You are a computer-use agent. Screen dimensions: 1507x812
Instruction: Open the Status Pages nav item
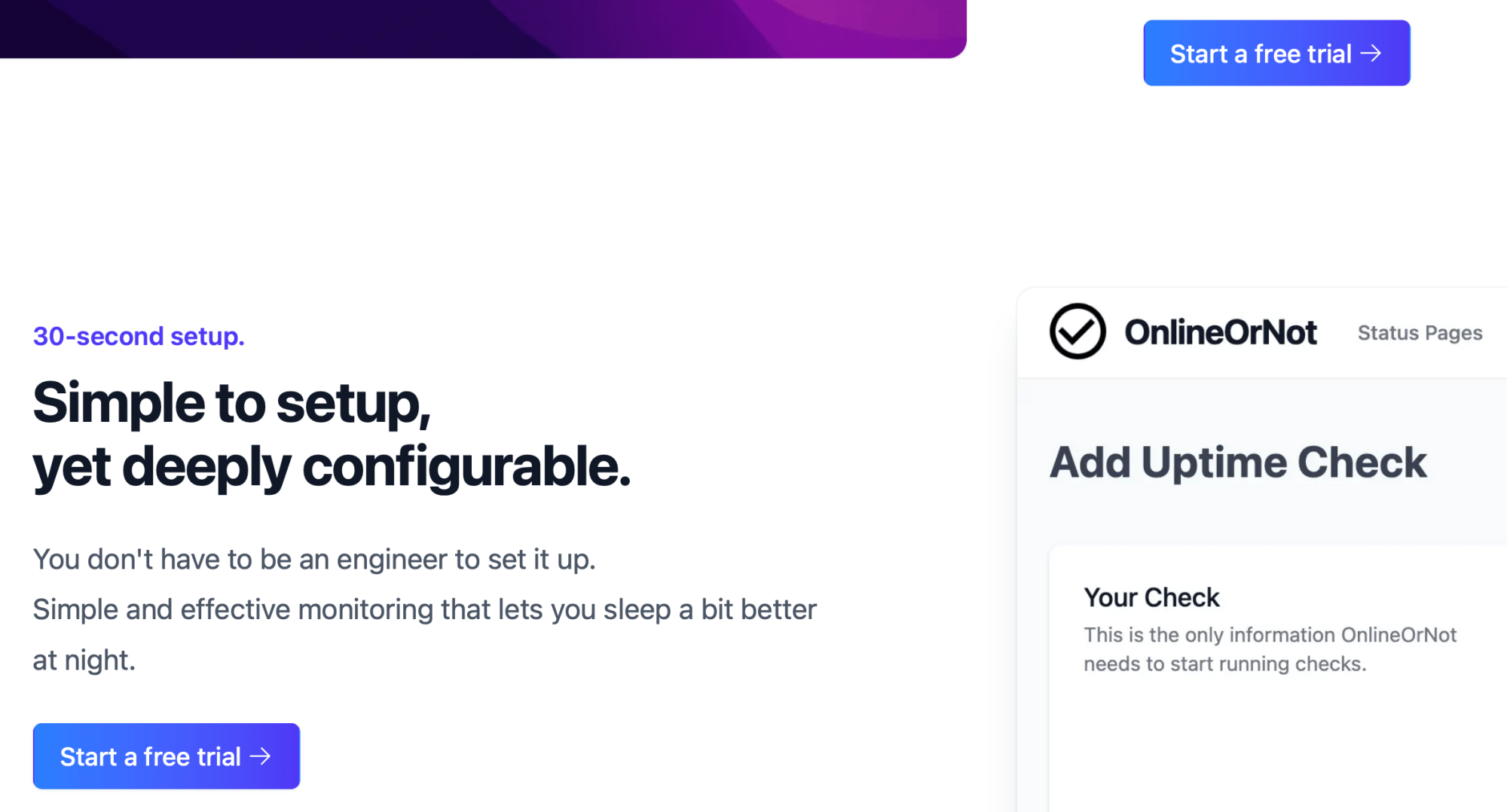pyautogui.click(x=1420, y=333)
